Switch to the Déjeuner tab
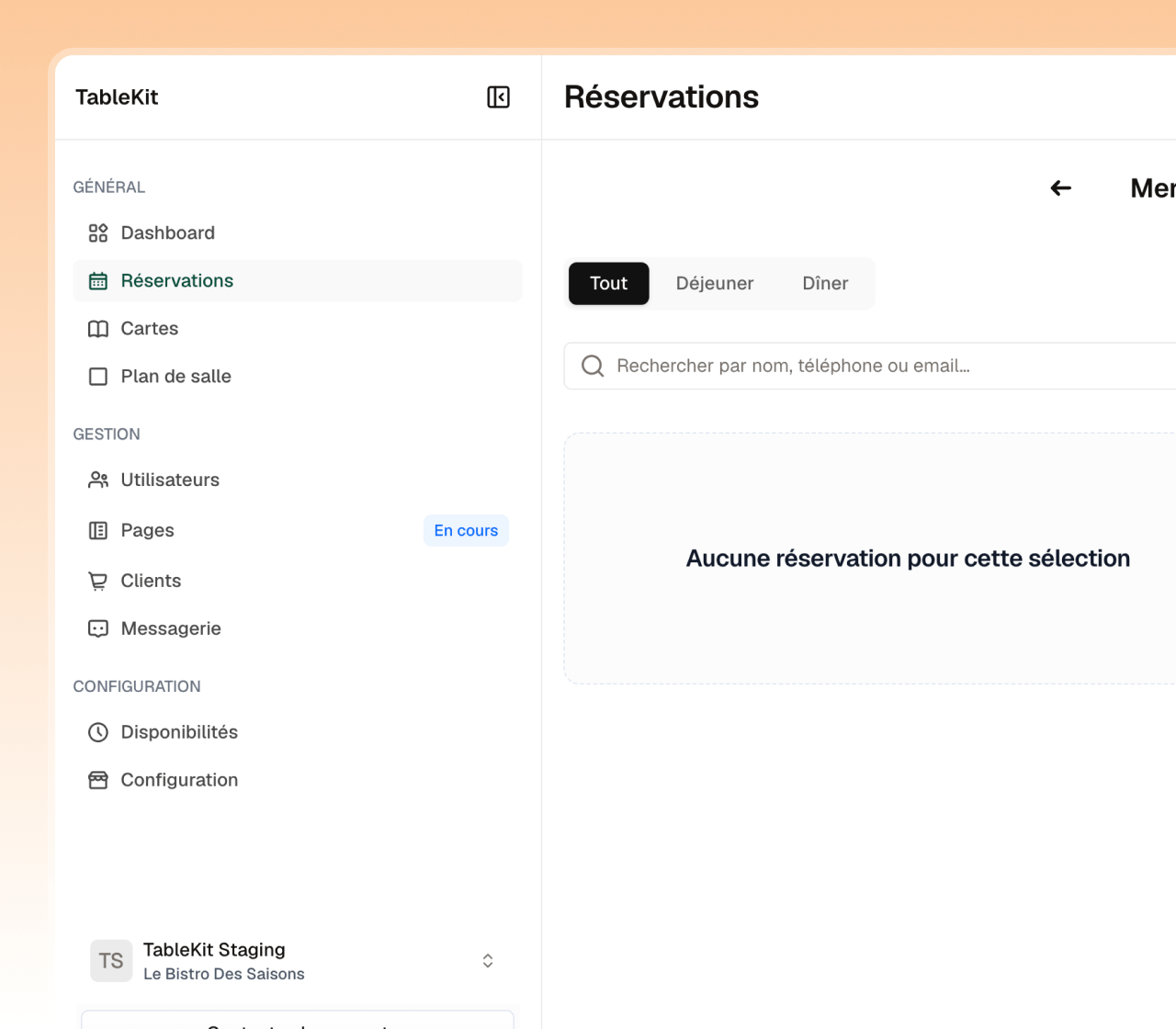 click(715, 283)
